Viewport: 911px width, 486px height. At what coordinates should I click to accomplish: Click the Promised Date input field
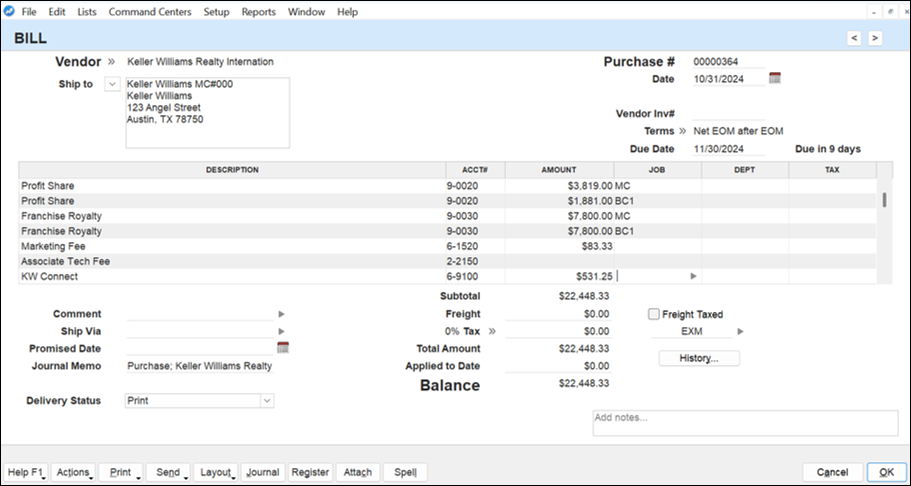click(x=200, y=348)
